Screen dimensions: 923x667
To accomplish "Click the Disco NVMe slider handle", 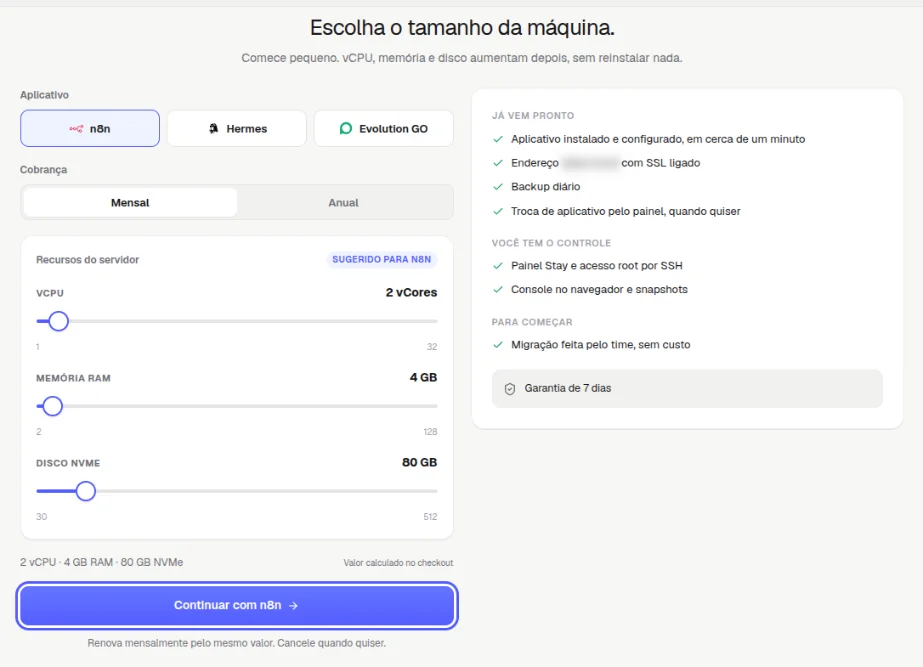I will (86, 491).
